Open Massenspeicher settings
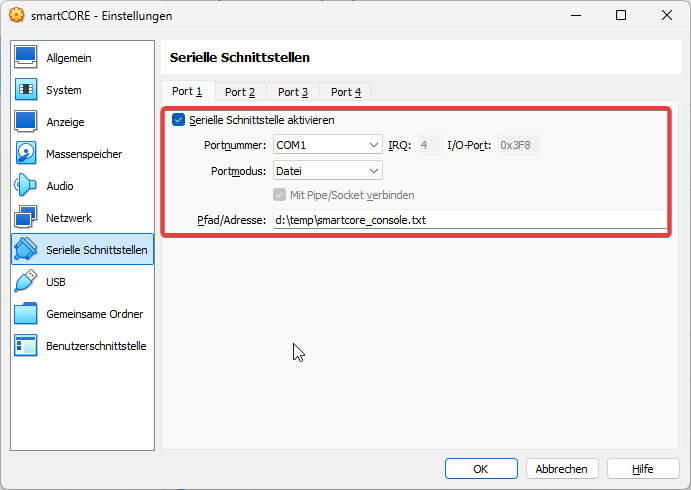Screen dimensions: 691x490 pyautogui.click(x=82, y=154)
